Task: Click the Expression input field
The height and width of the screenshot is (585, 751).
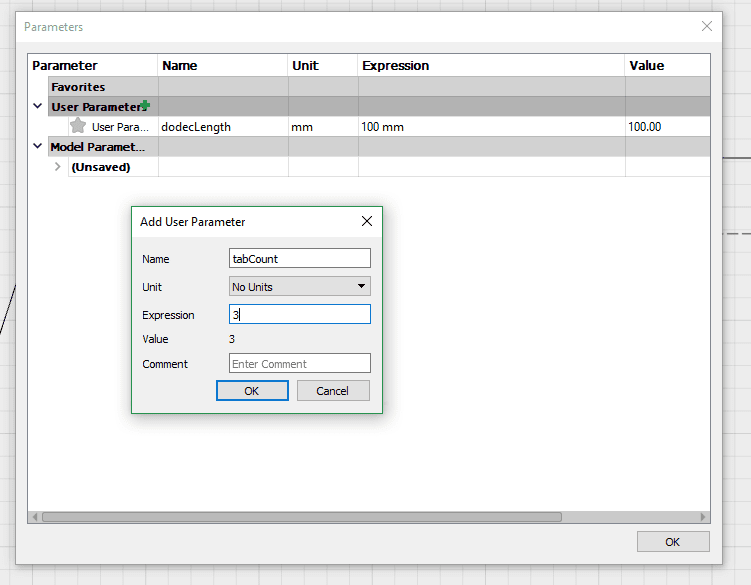Action: (300, 314)
